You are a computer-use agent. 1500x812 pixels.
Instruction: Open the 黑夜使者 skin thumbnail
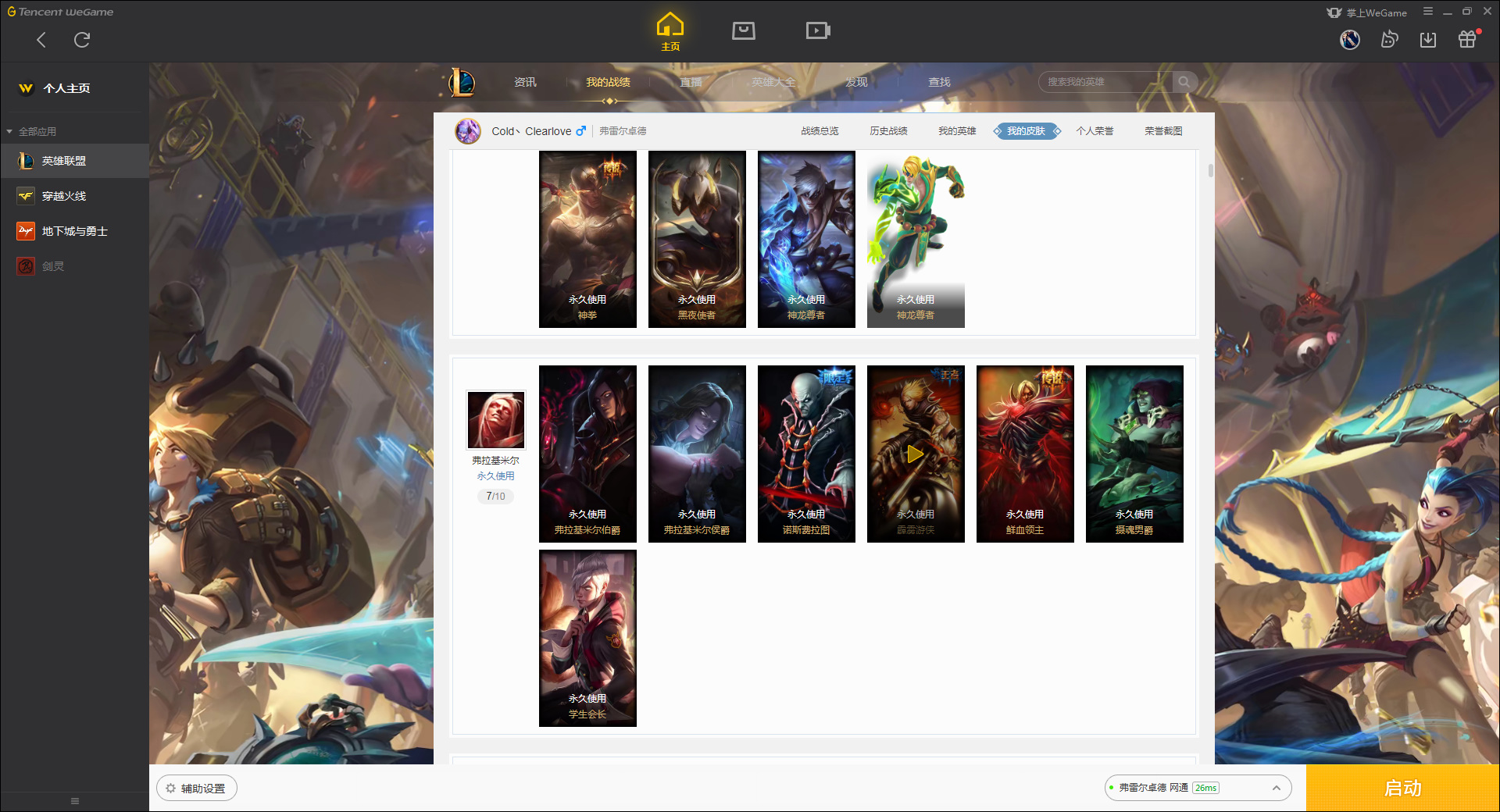(x=697, y=239)
